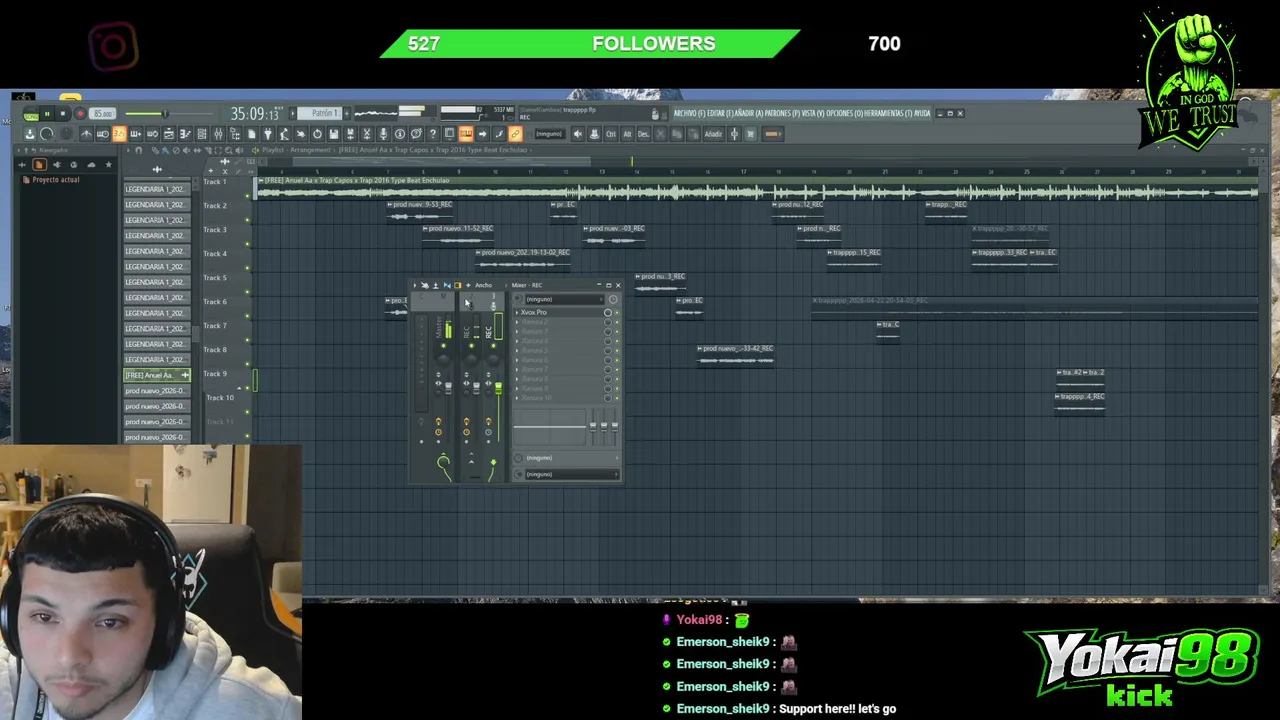Screen dimensions: 1280x720
Task: Click the save floppy disk icon
Action: pyautogui.click(x=333, y=134)
